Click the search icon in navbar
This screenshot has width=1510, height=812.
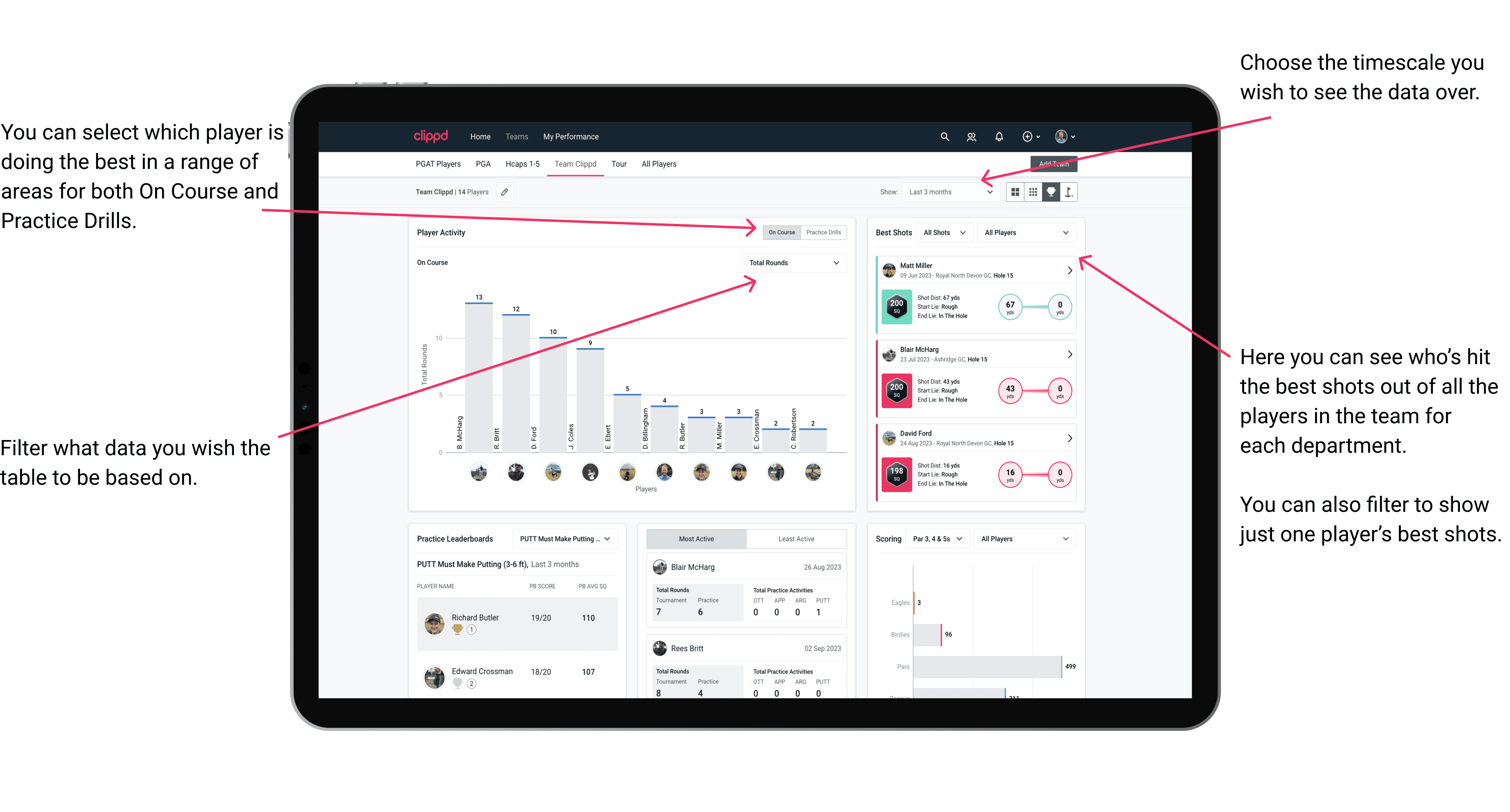click(944, 136)
